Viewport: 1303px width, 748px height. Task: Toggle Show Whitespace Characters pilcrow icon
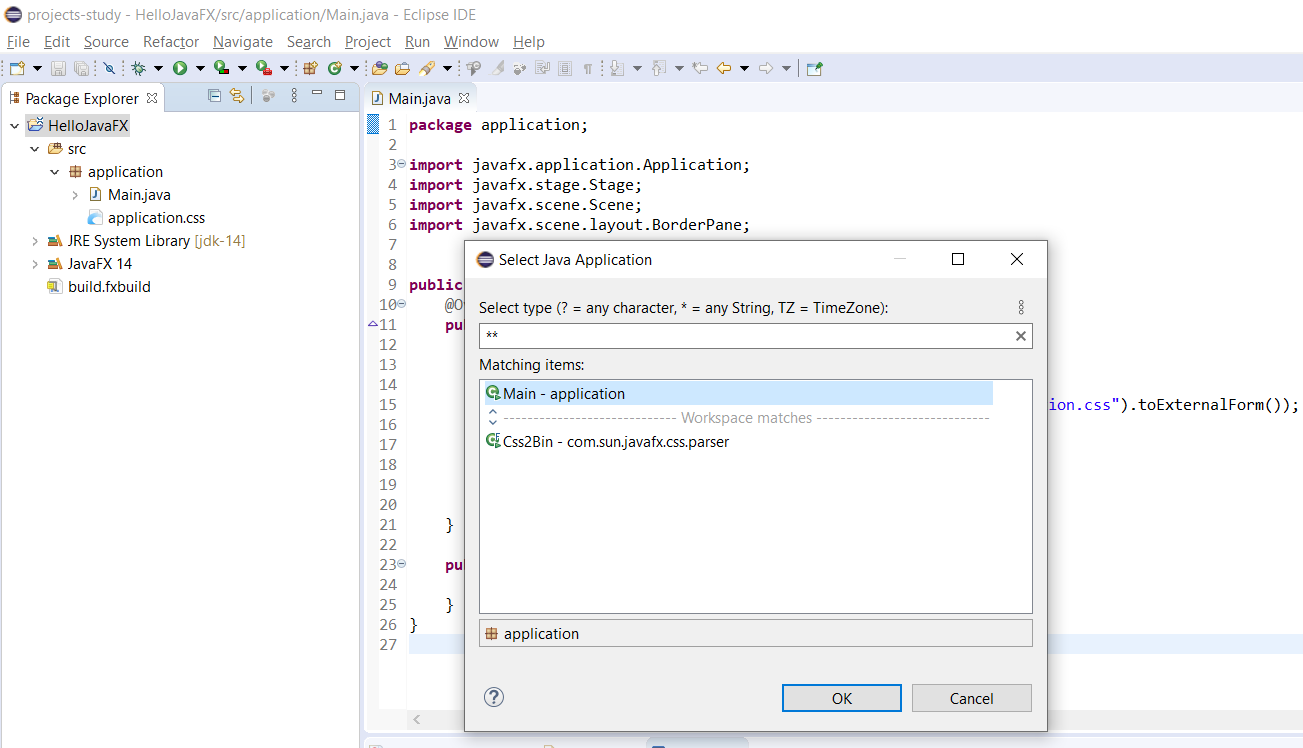click(587, 68)
